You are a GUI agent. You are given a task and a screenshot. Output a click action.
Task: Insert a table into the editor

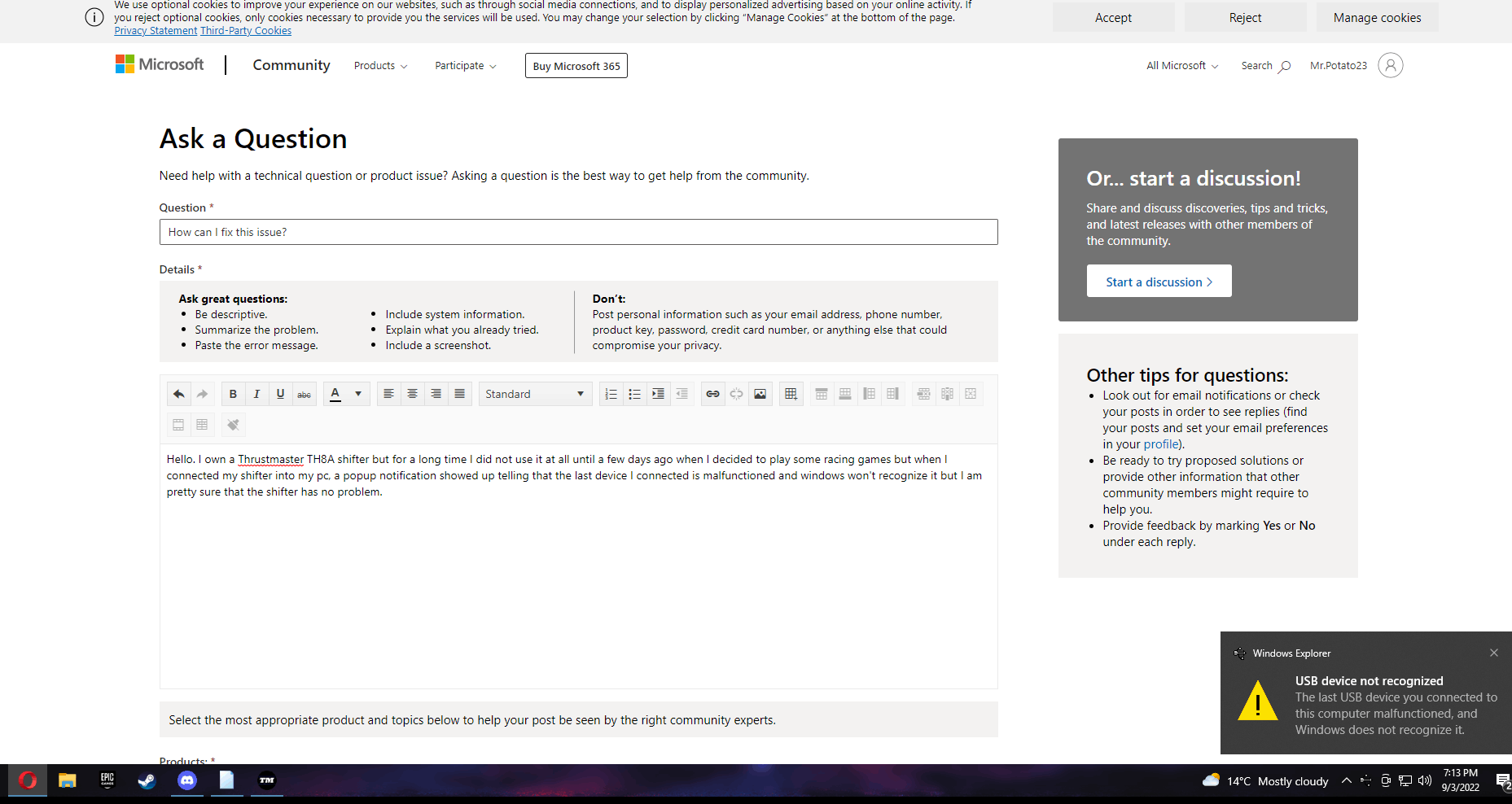[791, 394]
